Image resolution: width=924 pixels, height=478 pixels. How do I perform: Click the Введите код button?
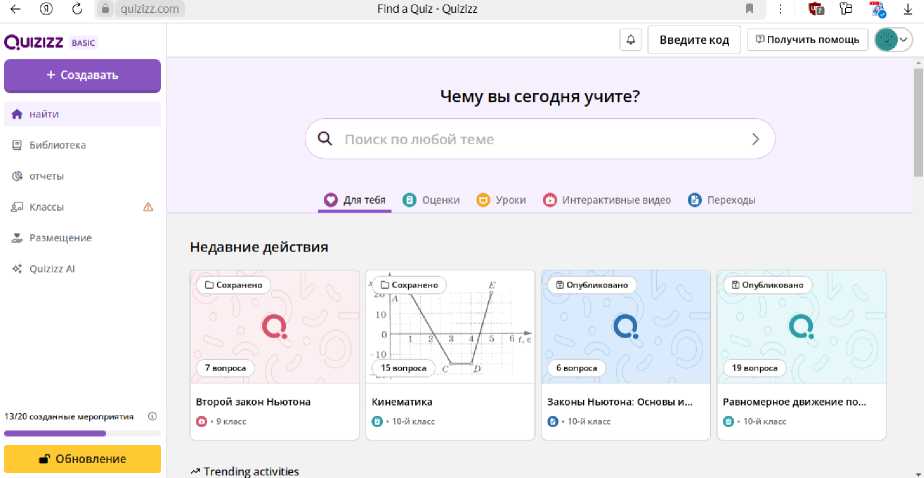694,40
